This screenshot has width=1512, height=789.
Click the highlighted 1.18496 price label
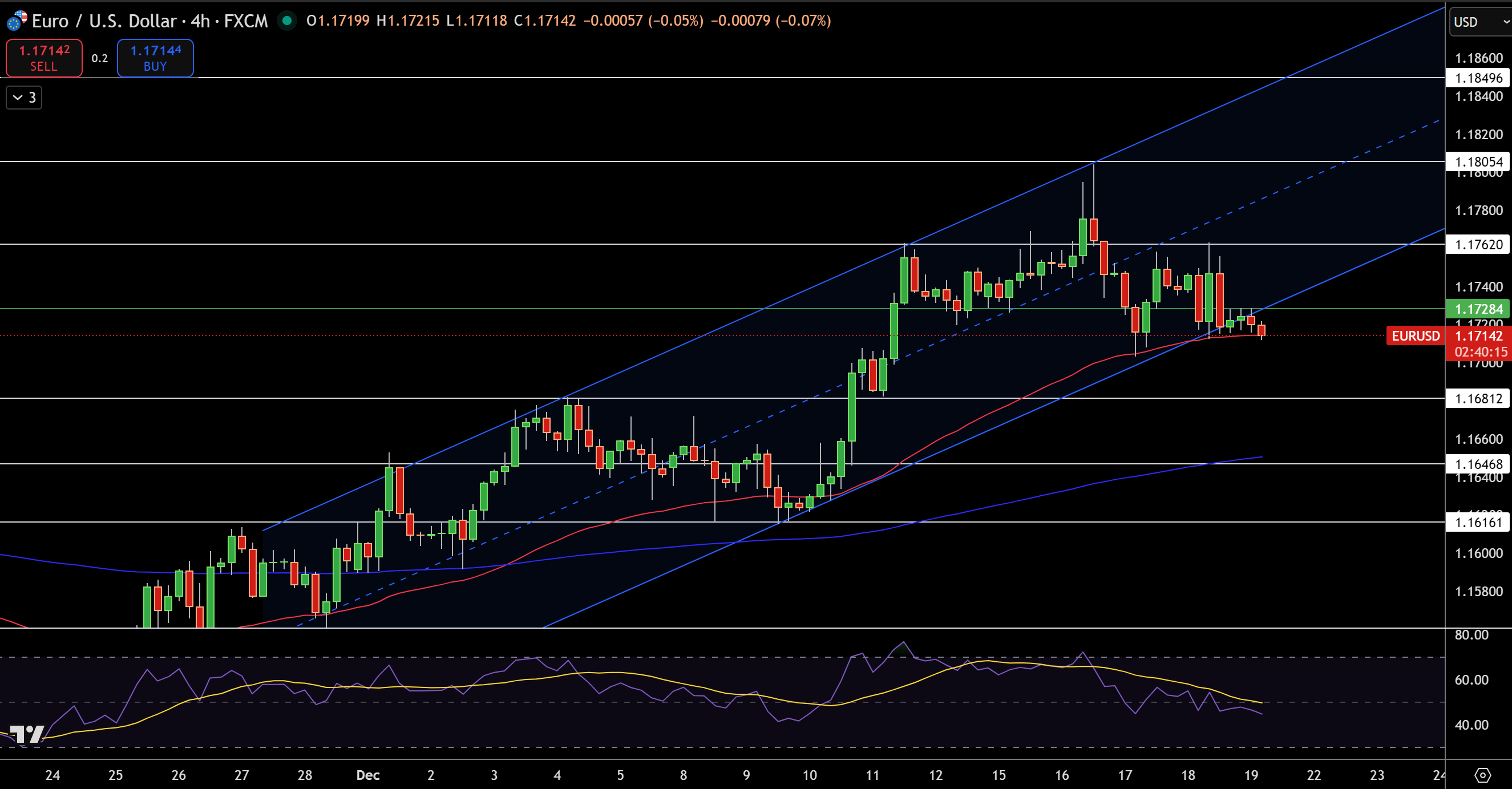click(1478, 78)
